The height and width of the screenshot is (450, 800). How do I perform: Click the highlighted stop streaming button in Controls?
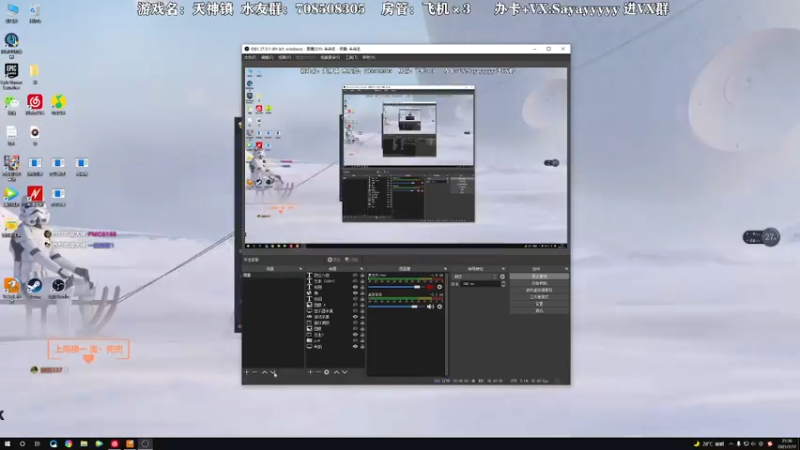(539, 276)
